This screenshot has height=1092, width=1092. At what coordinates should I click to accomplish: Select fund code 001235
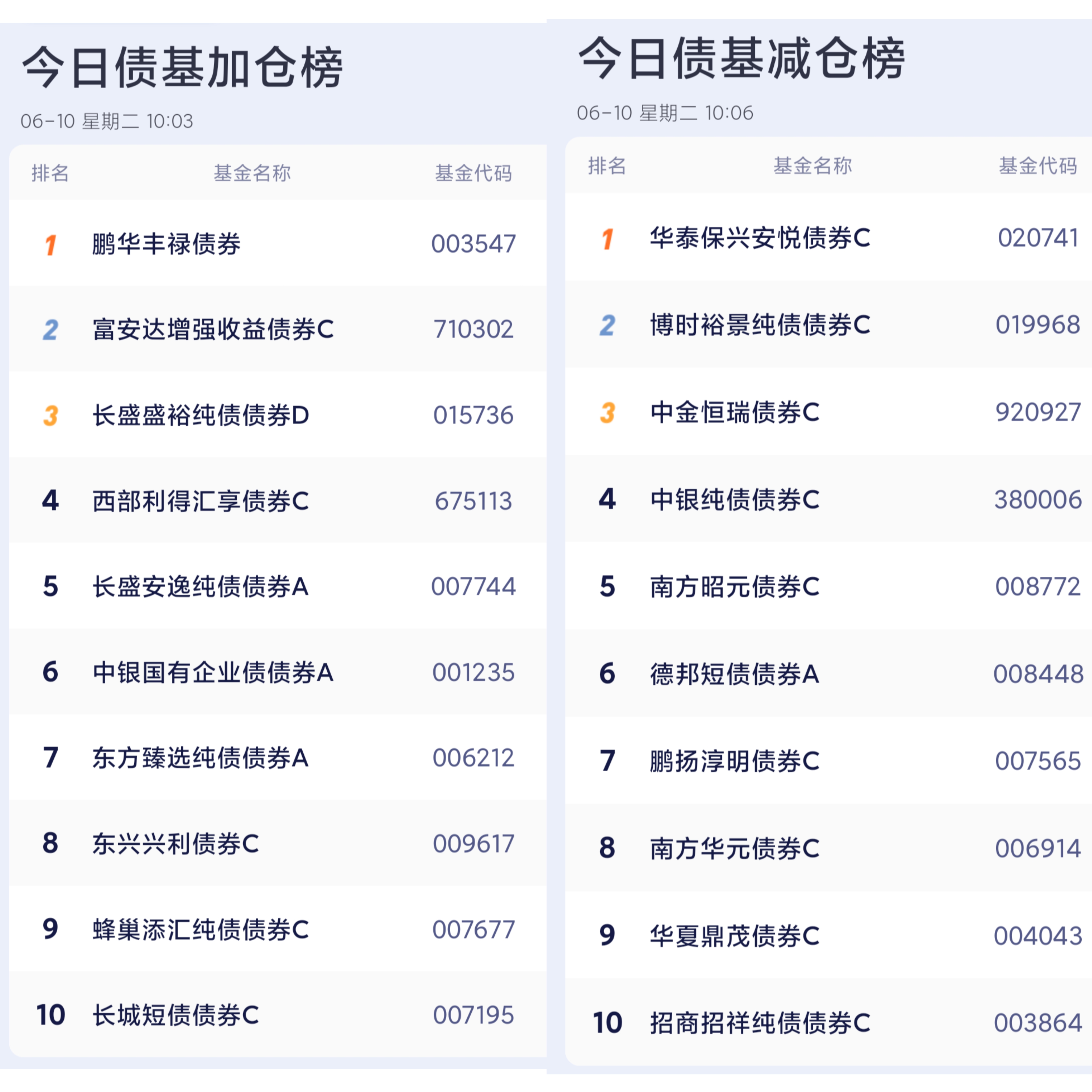coord(474,673)
